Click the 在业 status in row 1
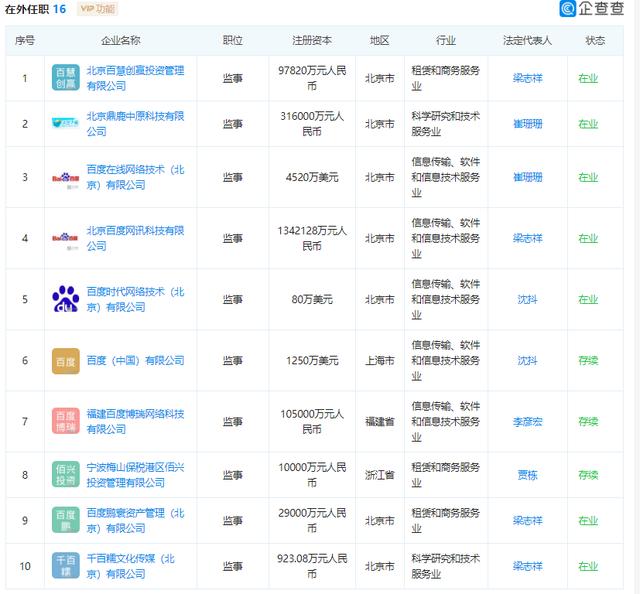 [x=588, y=78]
